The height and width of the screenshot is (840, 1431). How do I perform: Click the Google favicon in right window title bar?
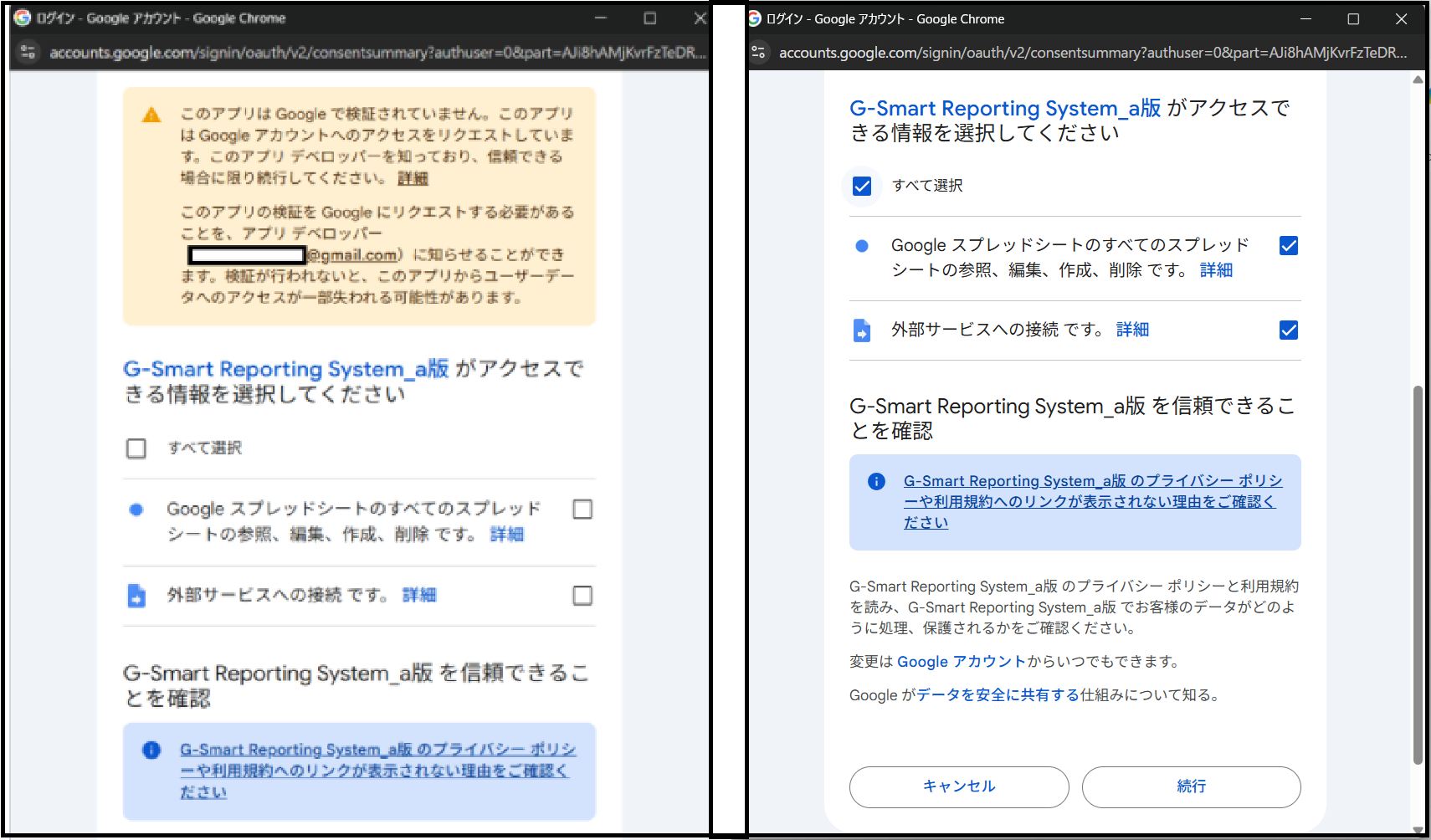(x=755, y=18)
